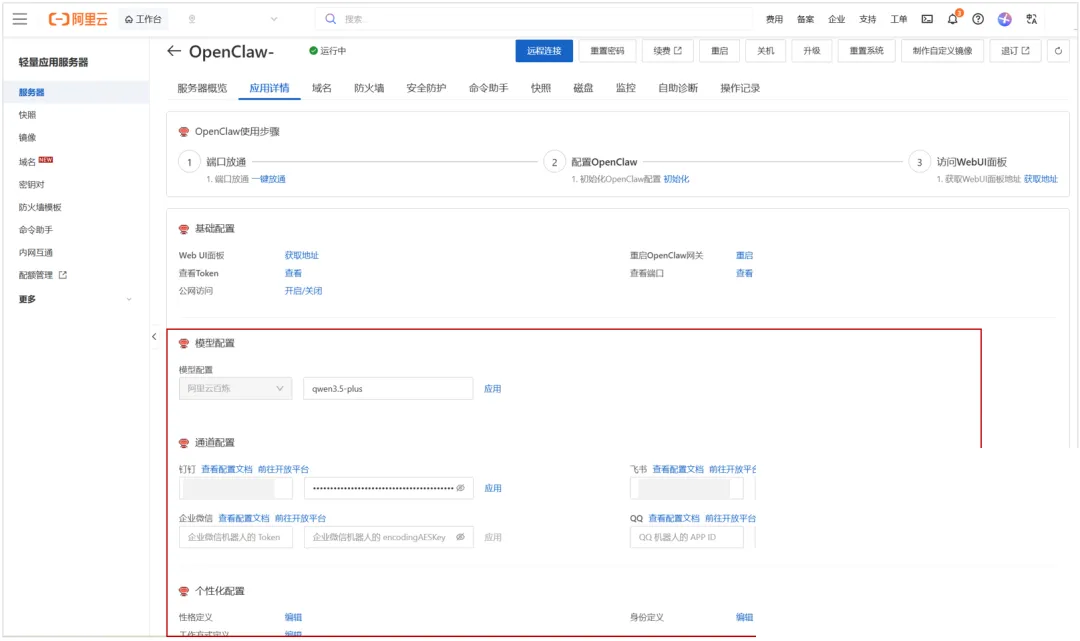Click the 初始化 link in step 2
The height and width of the screenshot is (641, 1080).
click(x=676, y=179)
